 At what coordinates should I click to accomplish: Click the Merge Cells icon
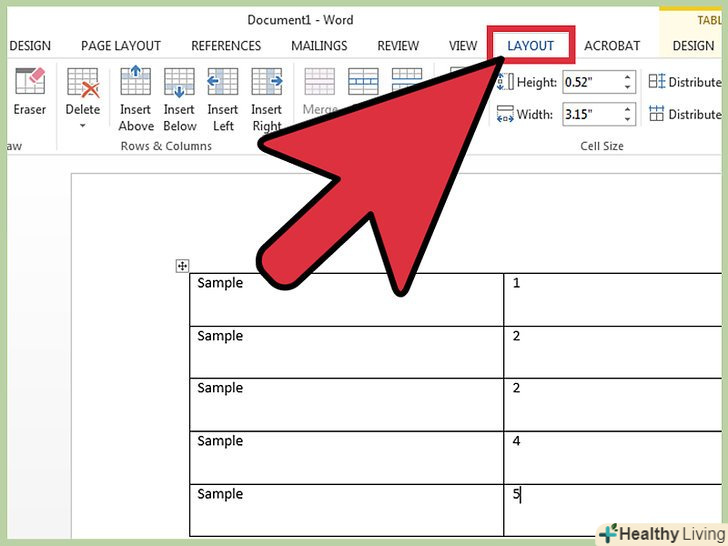319,81
